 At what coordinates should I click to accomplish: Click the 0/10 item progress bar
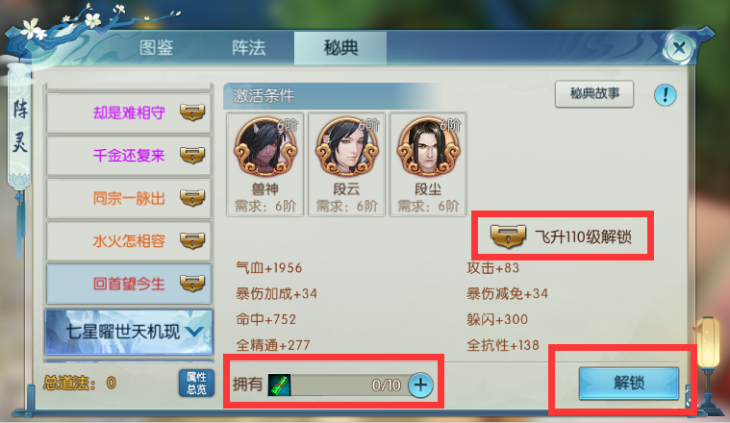(349, 385)
